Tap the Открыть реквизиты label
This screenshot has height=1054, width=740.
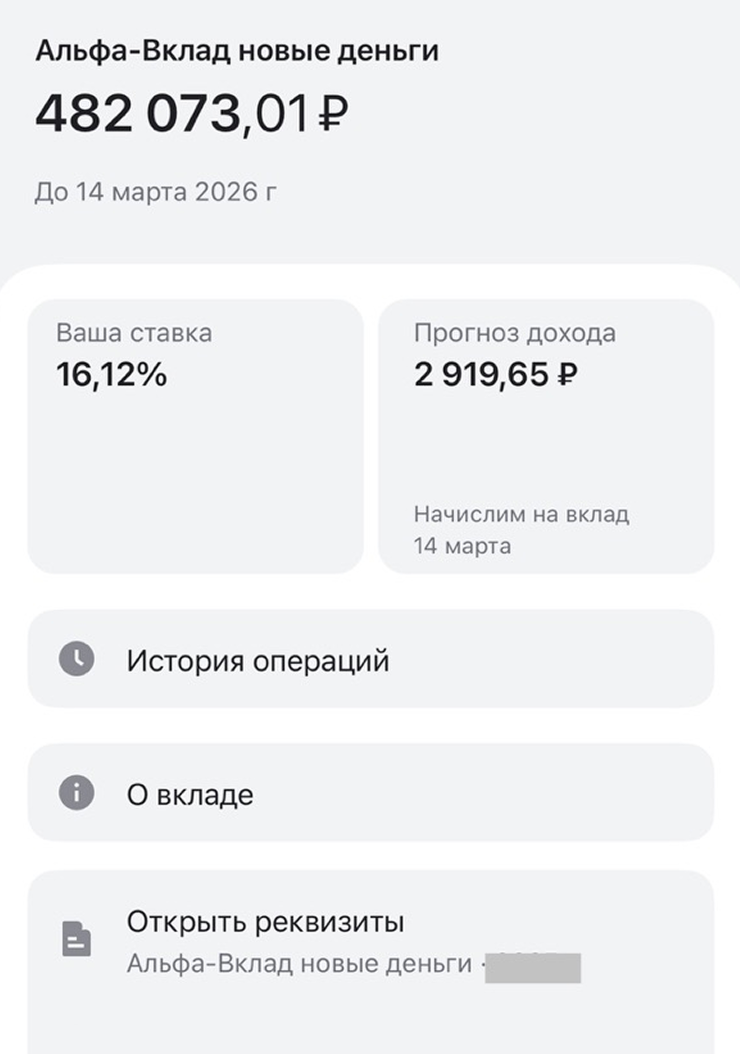coord(265,921)
